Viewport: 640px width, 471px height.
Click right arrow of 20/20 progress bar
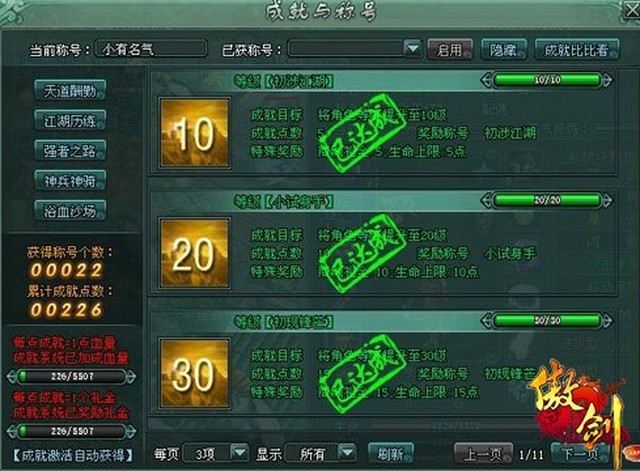pos(607,200)
